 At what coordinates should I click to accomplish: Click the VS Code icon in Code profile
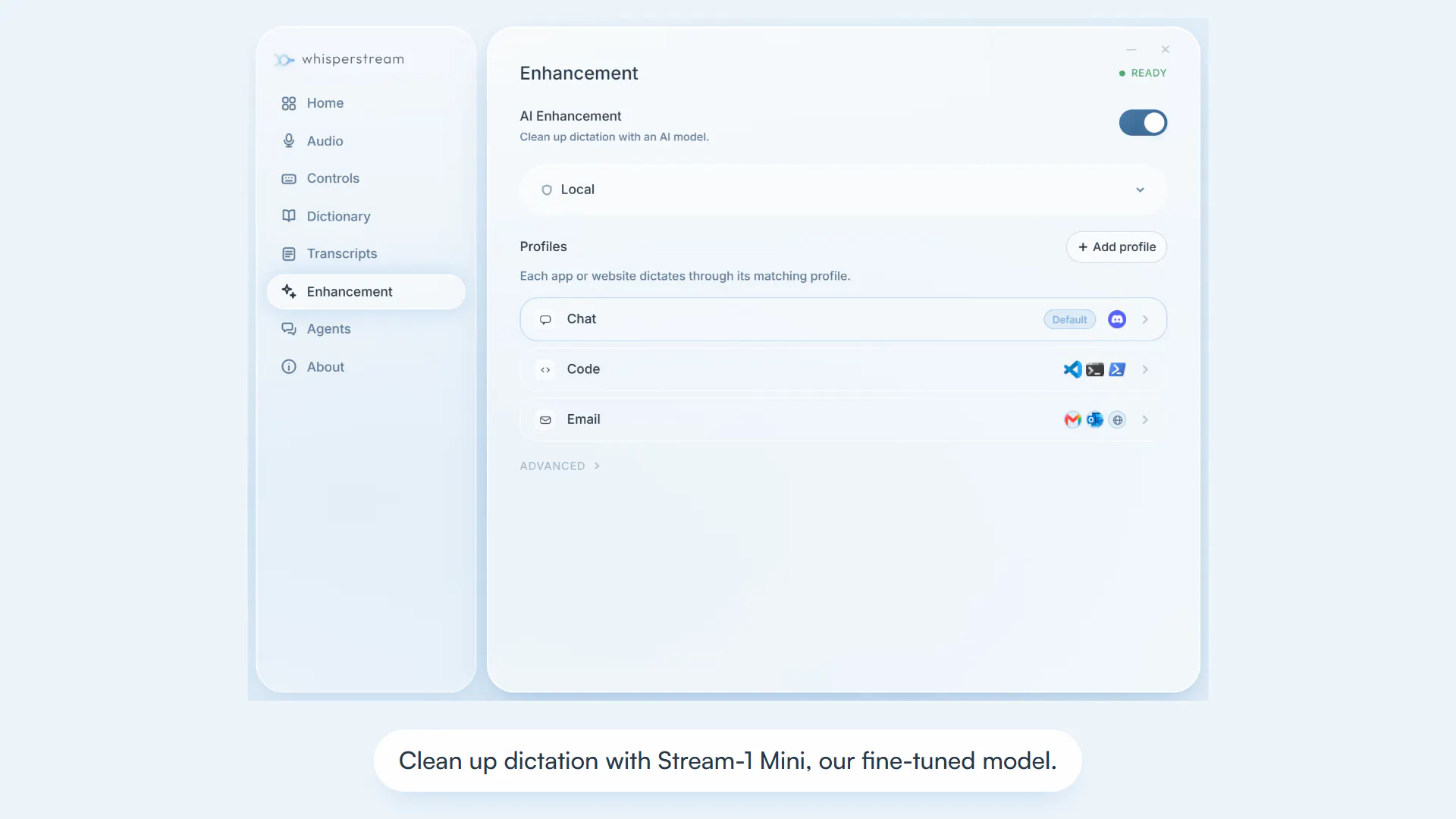coord(1072,369)
